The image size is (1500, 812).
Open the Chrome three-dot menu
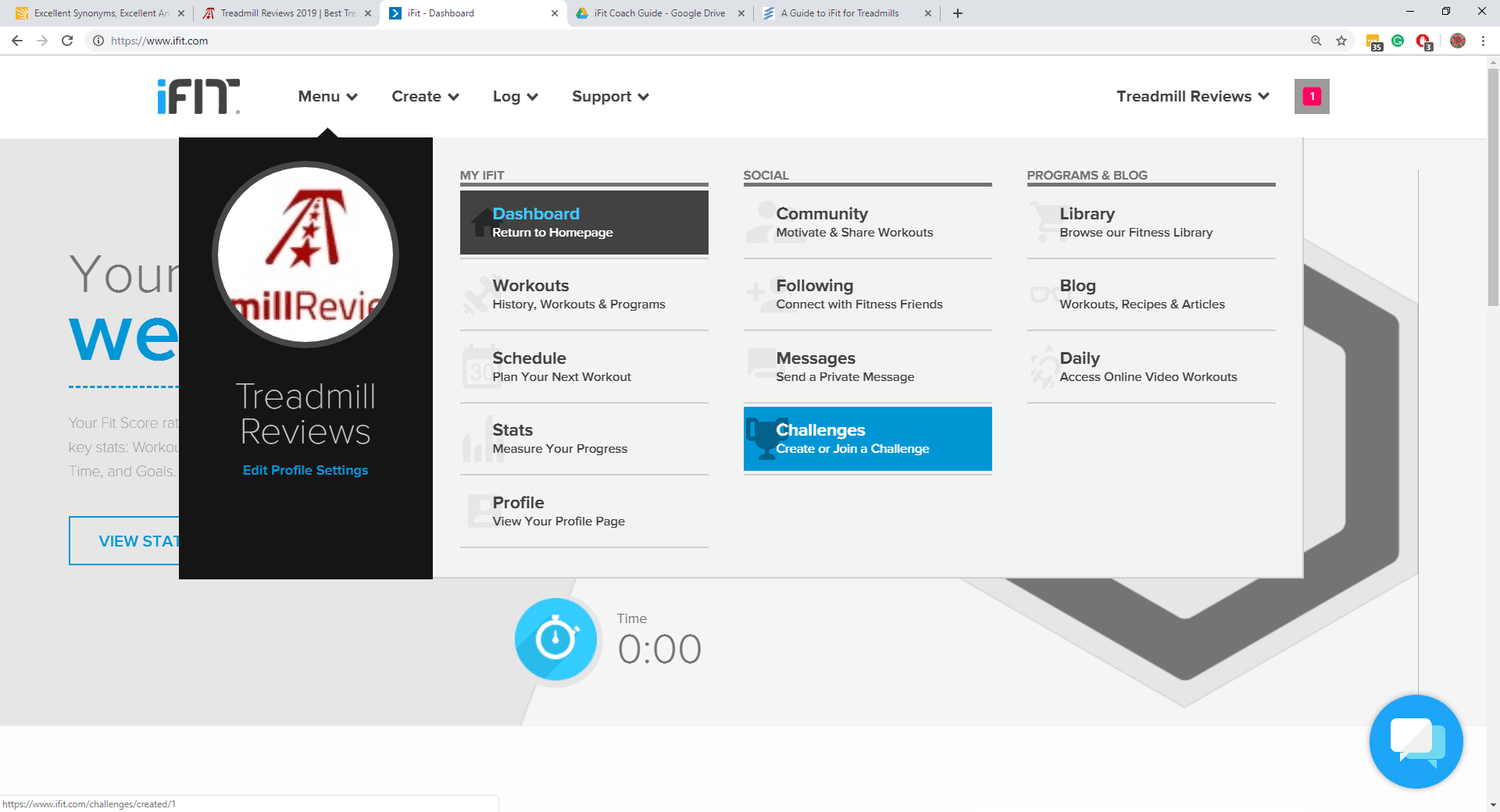coord(1483,41)
